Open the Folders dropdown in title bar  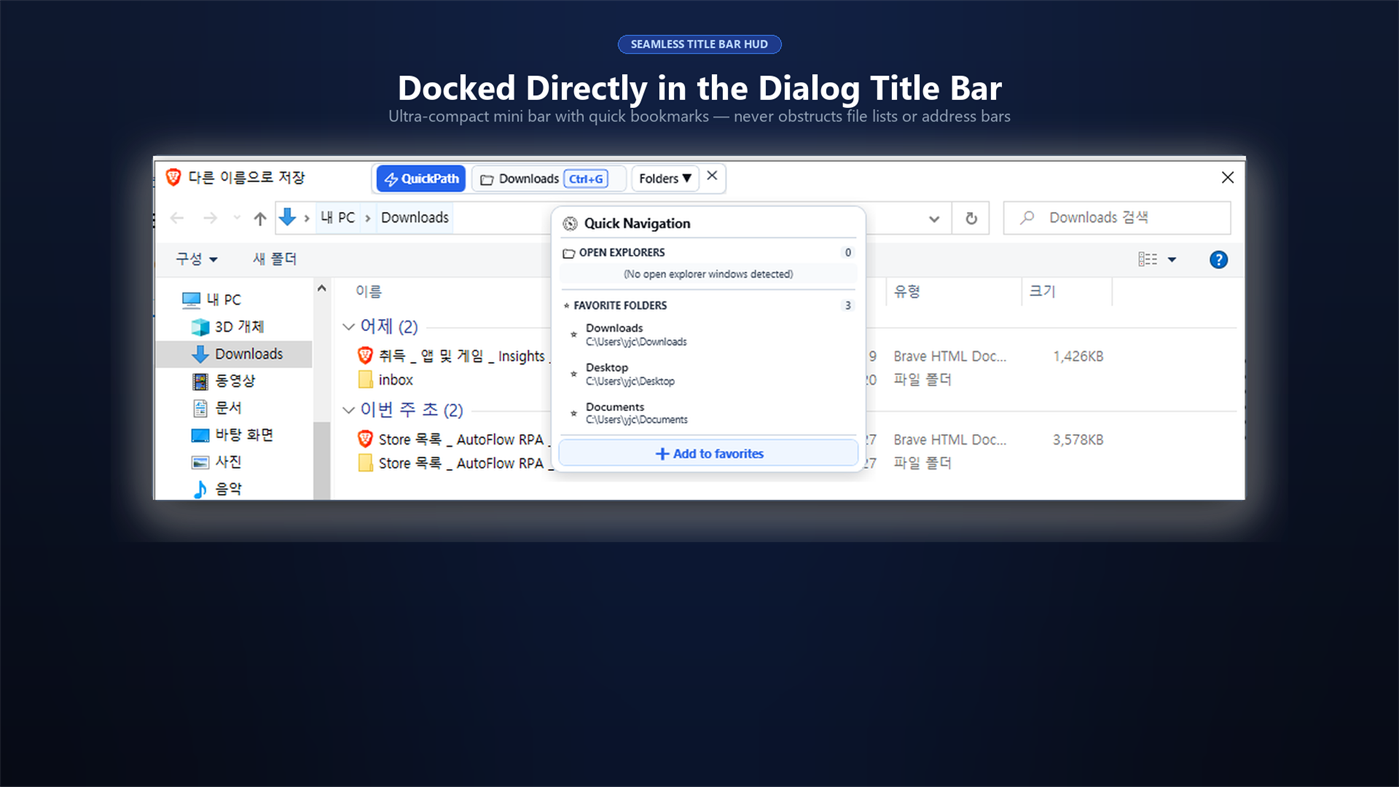pos(665,179)
